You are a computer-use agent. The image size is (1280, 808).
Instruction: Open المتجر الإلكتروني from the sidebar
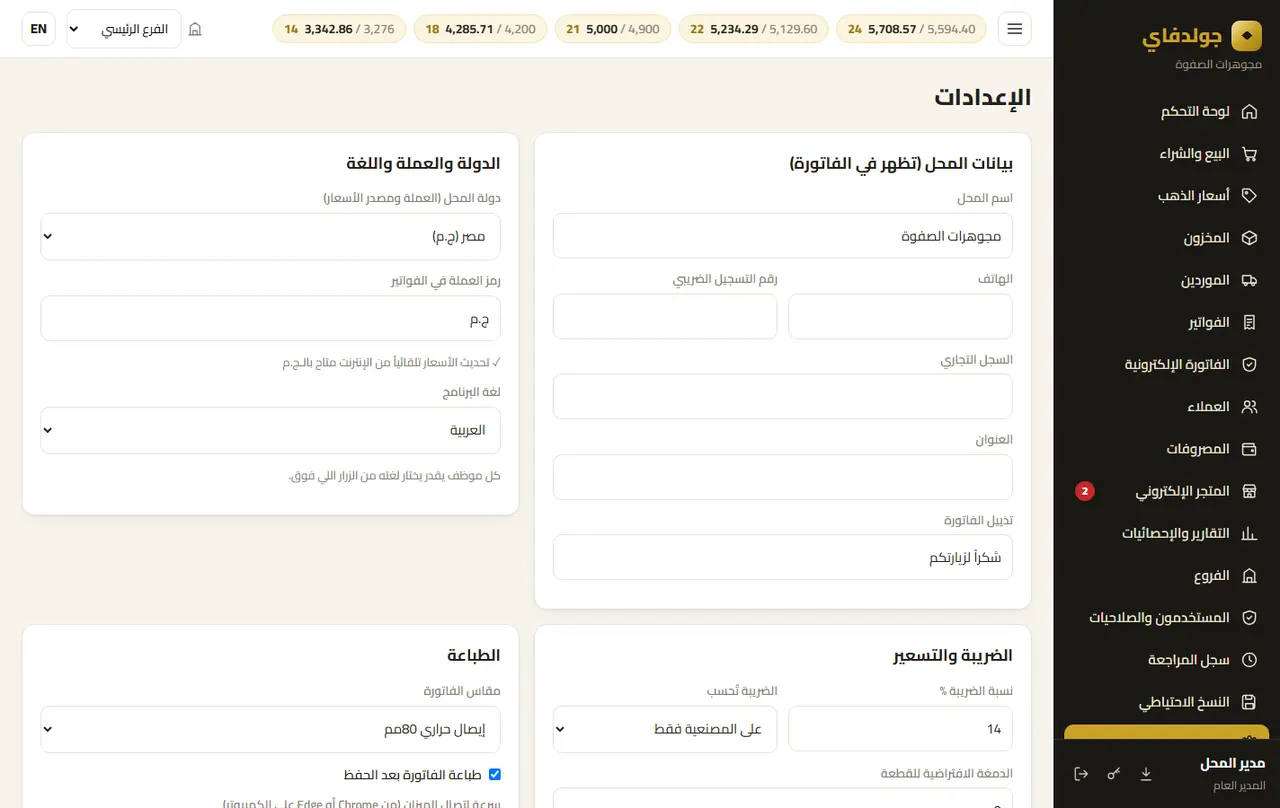[1166, 492]
